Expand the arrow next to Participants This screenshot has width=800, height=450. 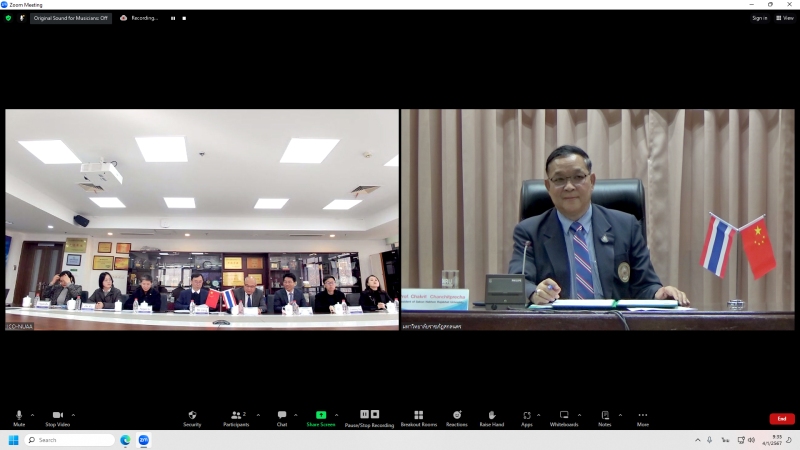point(258,415)
